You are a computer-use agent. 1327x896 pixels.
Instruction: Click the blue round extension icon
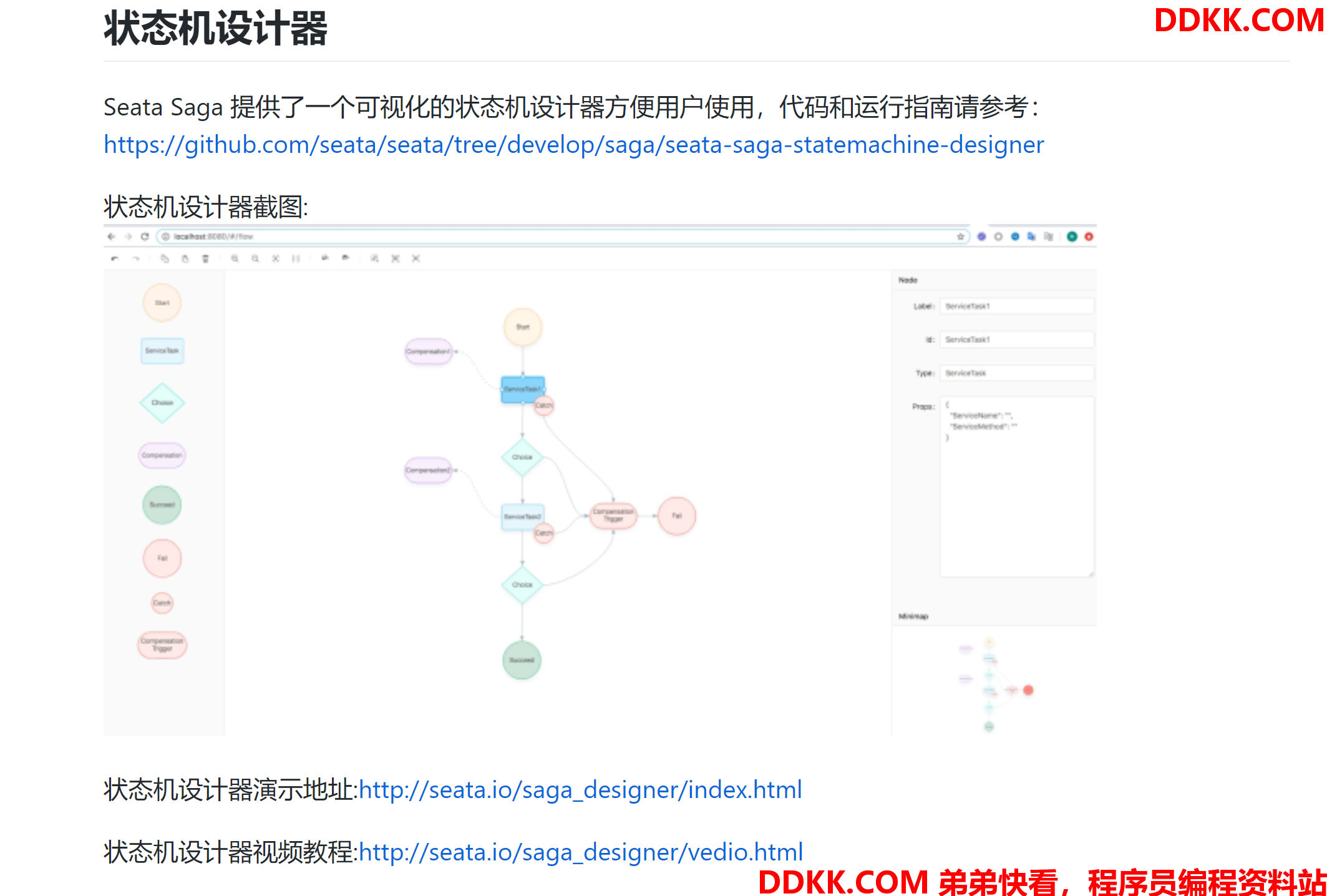pos(1015,236)
